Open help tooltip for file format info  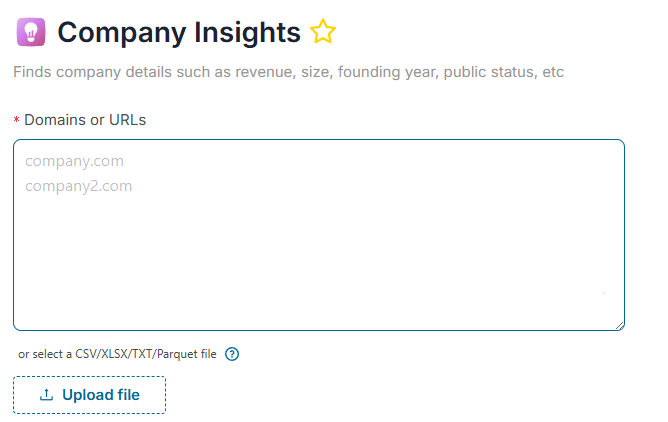pos(232,354)
